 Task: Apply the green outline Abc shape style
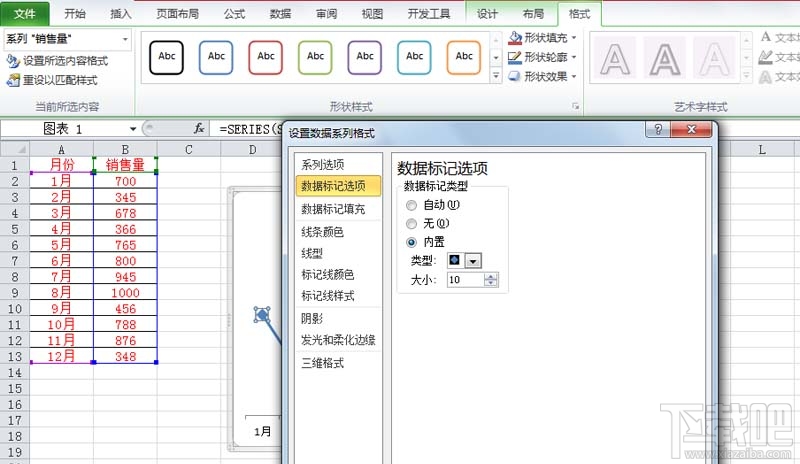pyautogui.click(x=315, y=57)
